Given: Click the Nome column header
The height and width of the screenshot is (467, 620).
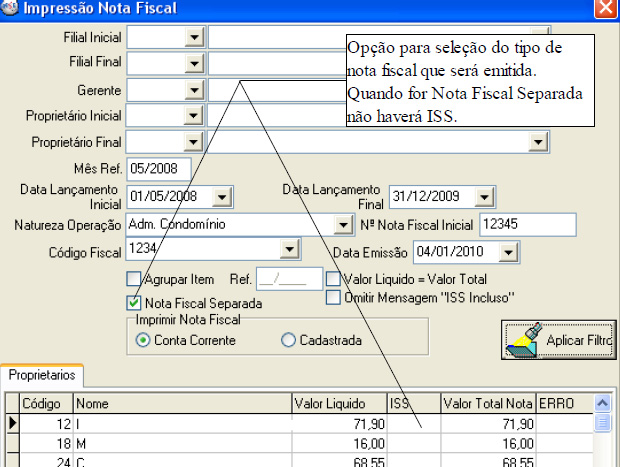Looking at the screenshot, I should (x=182, y=403).
